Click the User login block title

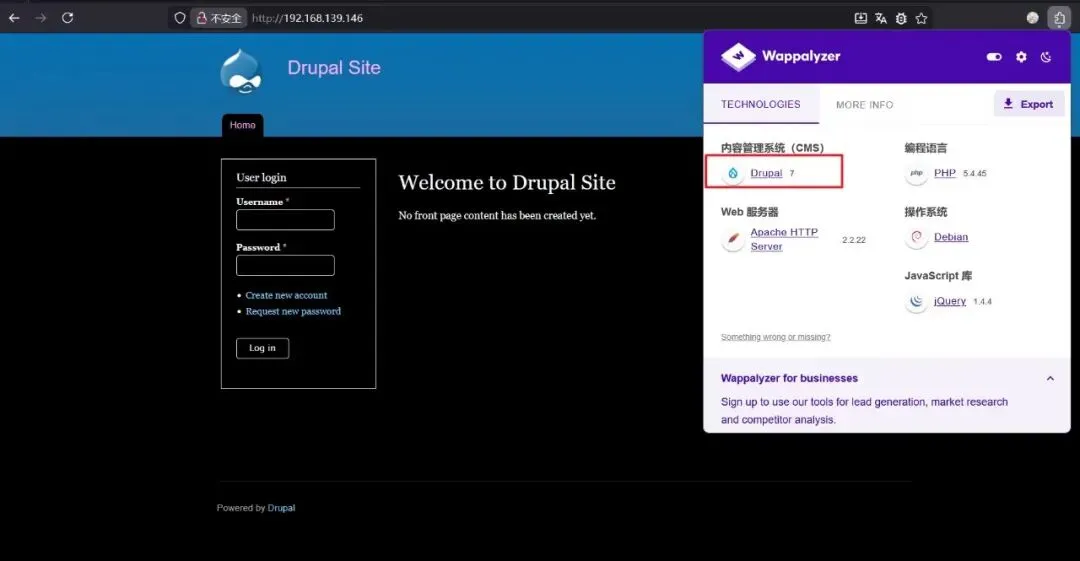tap(261, 177)
